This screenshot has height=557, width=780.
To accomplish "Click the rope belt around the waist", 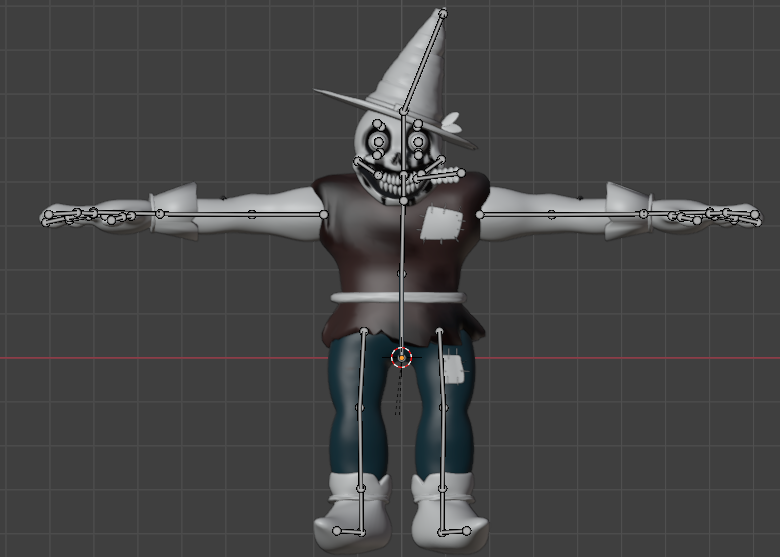I will [398, 297].
